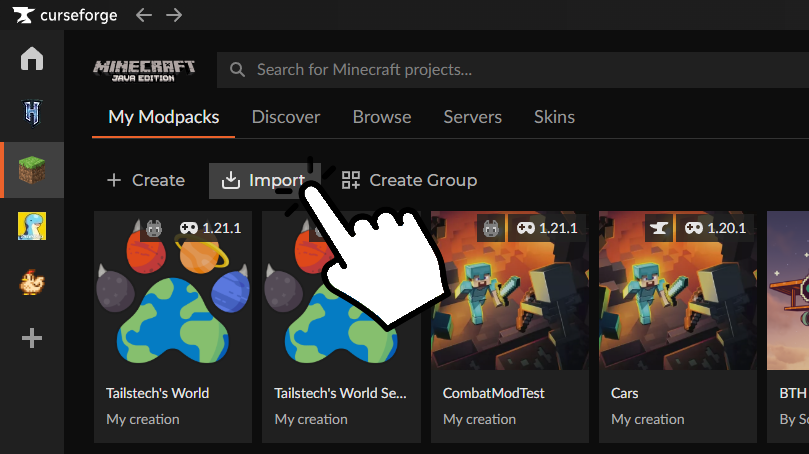Click My creation under Tailstech's World

[x=143, y=419]
